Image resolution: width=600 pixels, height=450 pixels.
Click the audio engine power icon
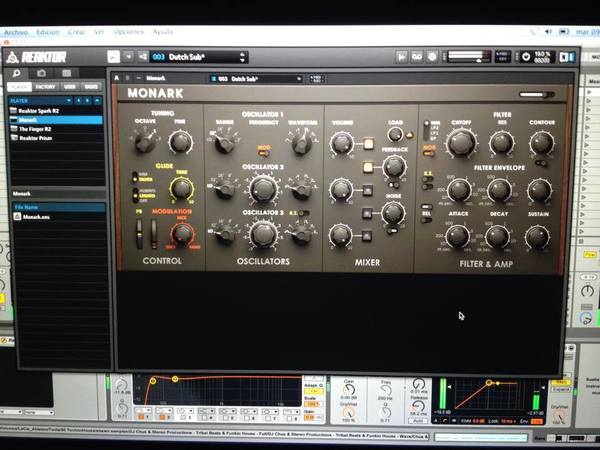[526, 57]
